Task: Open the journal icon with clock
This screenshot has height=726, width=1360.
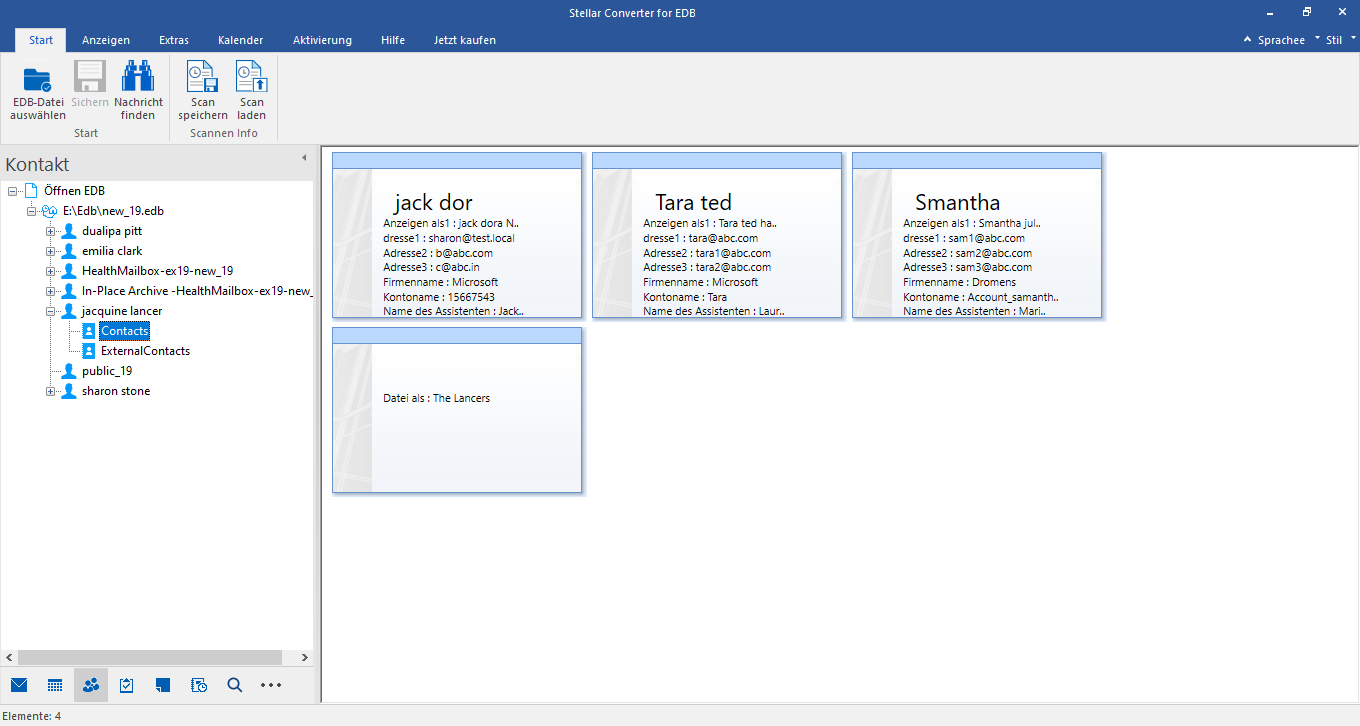Action: tap(199, 685)
